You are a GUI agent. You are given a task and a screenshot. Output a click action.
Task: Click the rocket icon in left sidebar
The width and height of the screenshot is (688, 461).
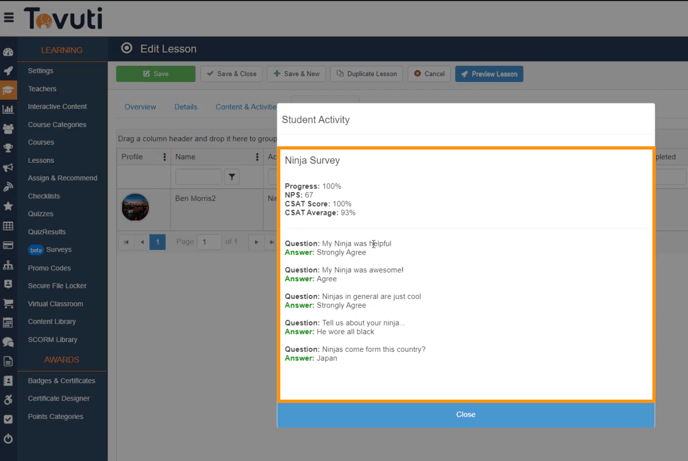click(9, 71)
